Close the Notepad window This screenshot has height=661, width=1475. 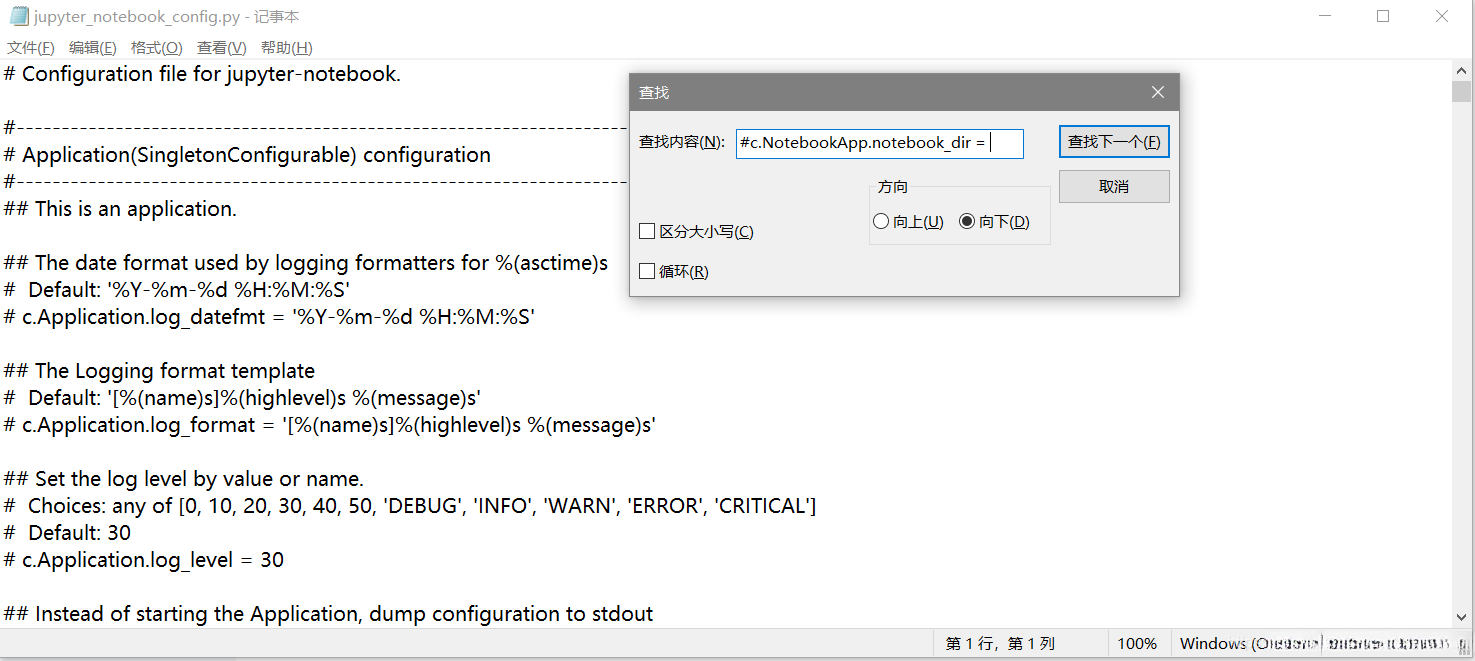coord(1442,17)
